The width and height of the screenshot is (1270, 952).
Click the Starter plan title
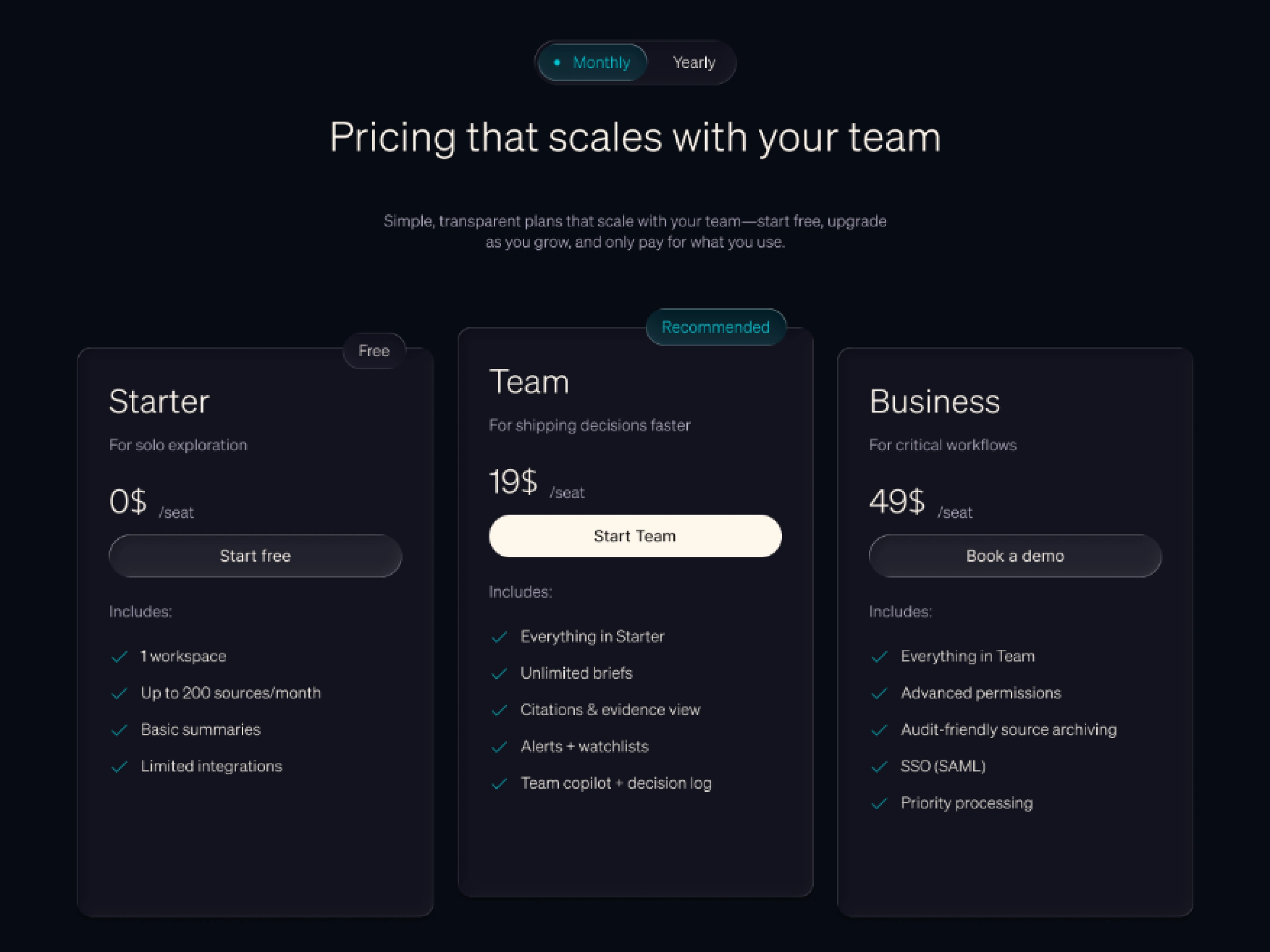(159, 401)
